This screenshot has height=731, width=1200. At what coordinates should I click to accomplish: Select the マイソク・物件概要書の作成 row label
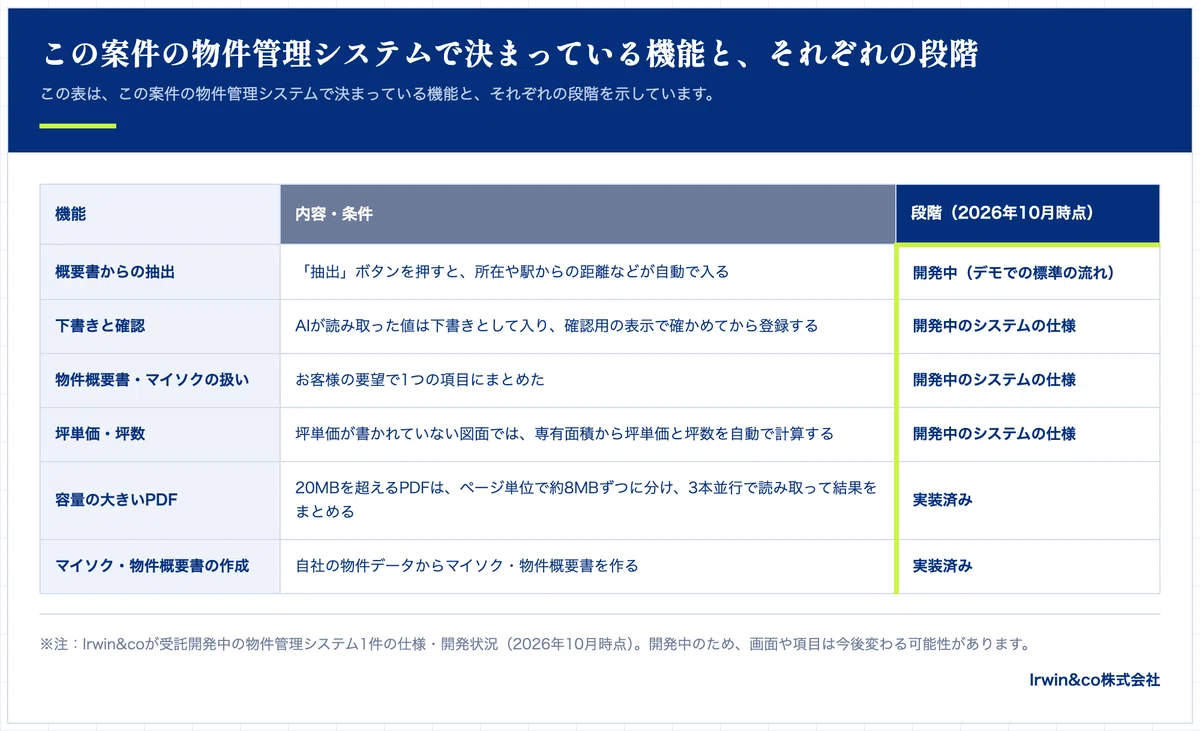pos(152,566)
